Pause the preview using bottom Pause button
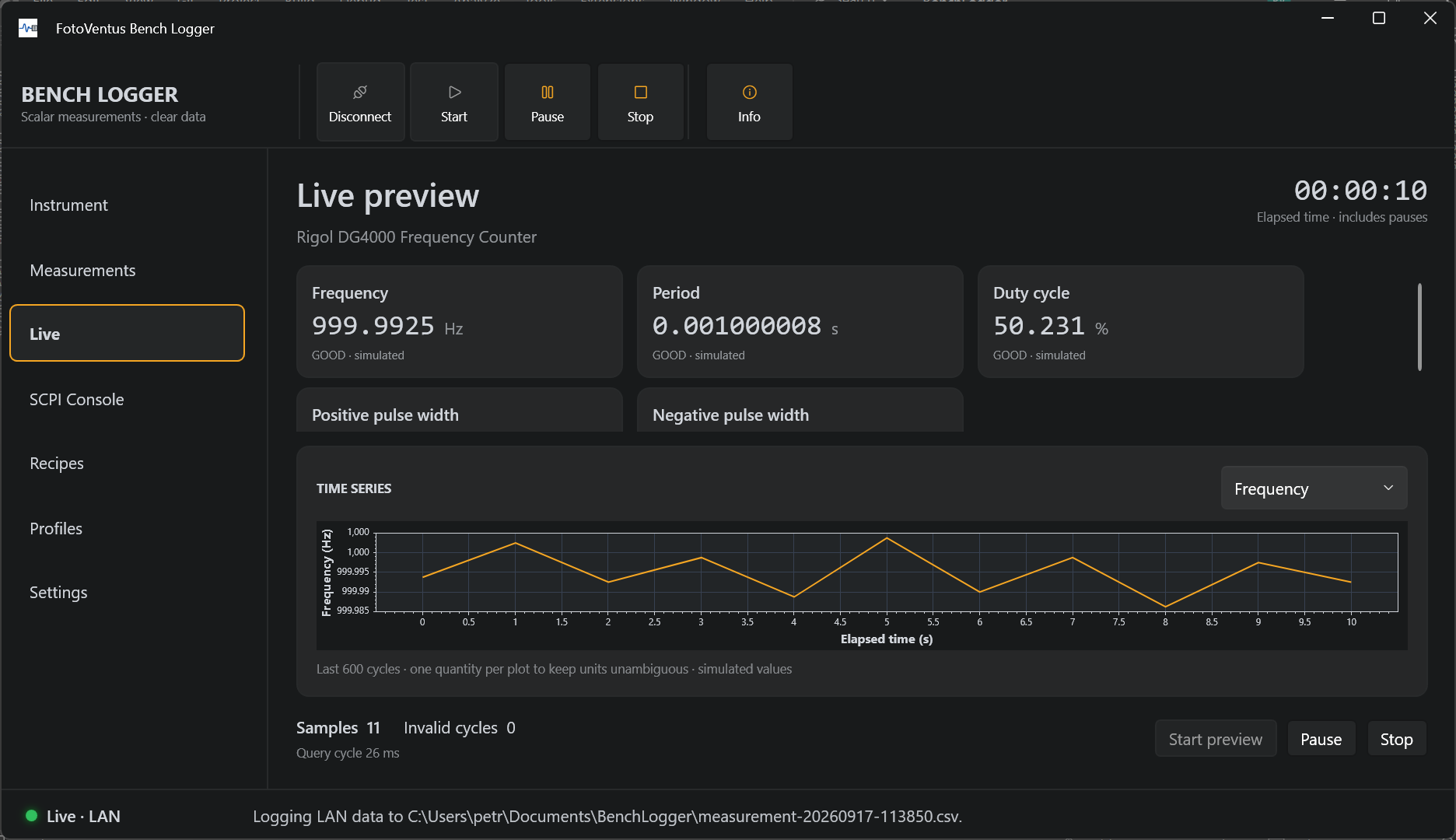The image size is (1456, 840). [x=1321, y=739]
